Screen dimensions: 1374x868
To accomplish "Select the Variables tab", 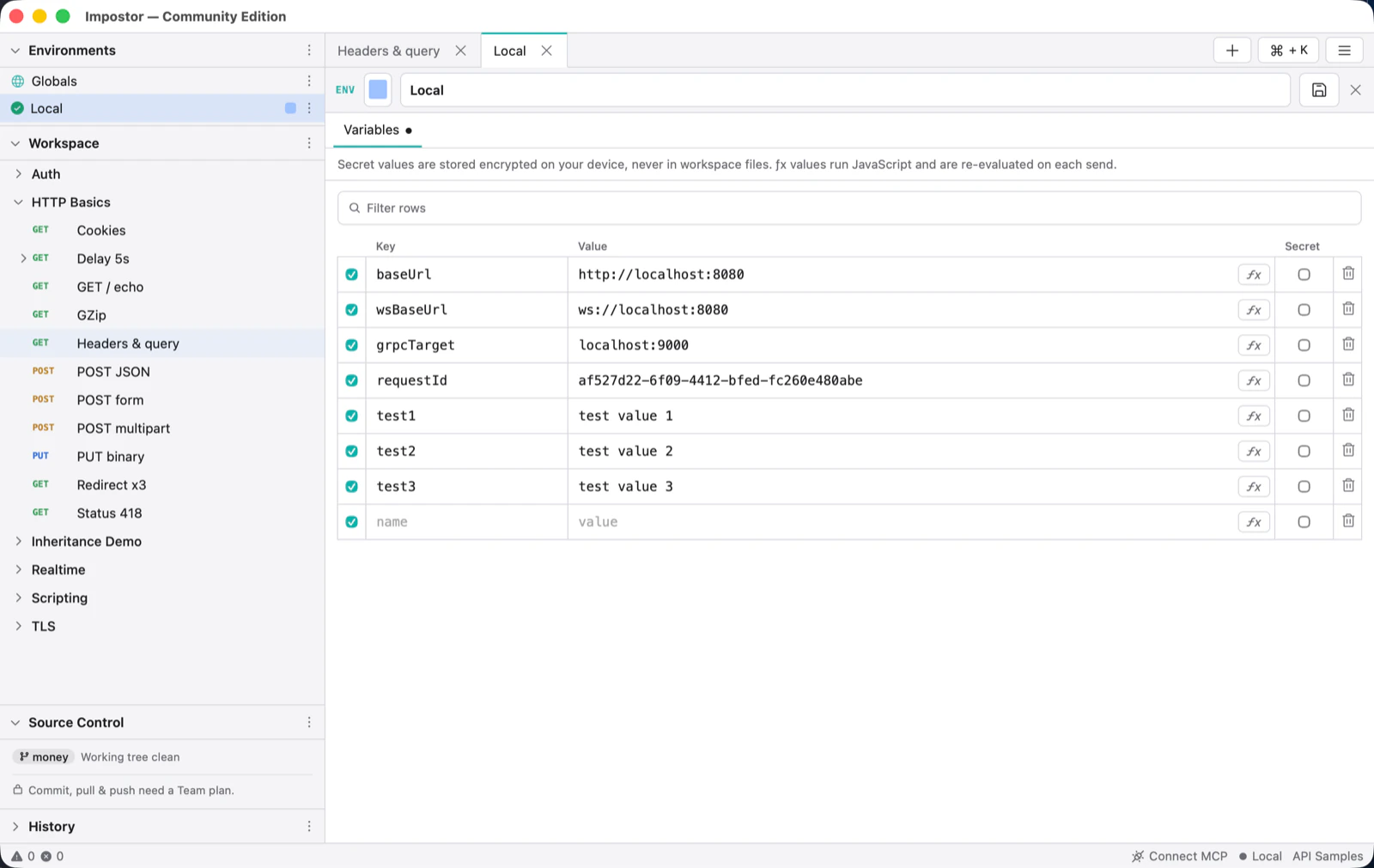I will pyautogui.click(x=378, y=130).
